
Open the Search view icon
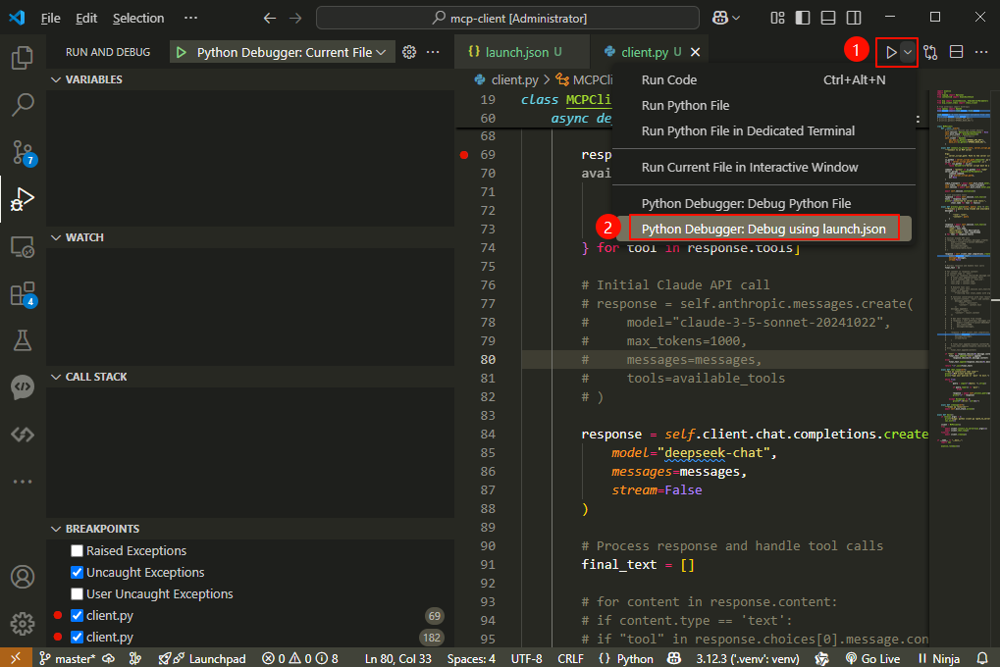22,104
